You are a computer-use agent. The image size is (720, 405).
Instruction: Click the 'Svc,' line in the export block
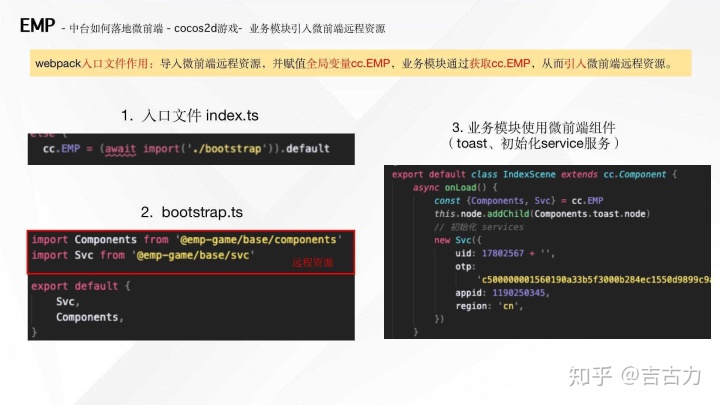68,302
